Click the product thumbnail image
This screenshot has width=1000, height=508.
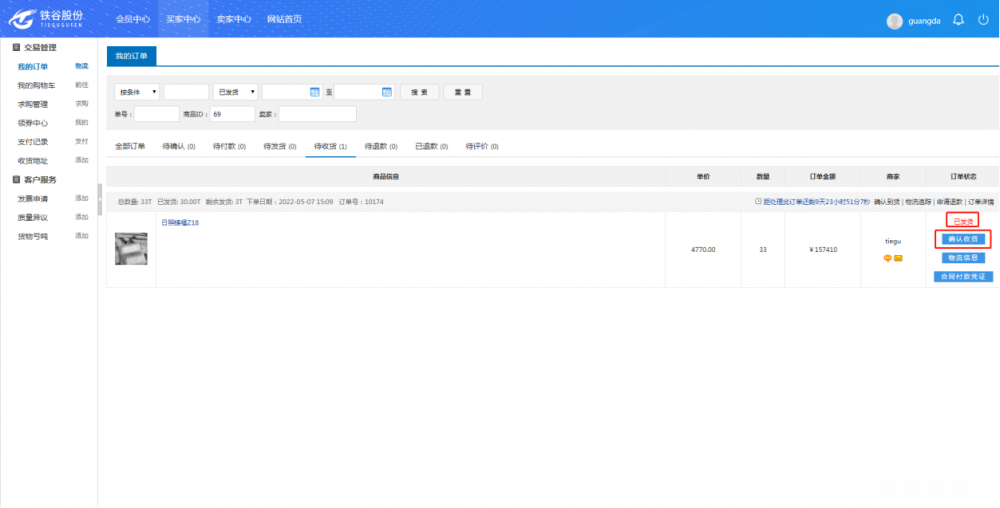point(131,249)
